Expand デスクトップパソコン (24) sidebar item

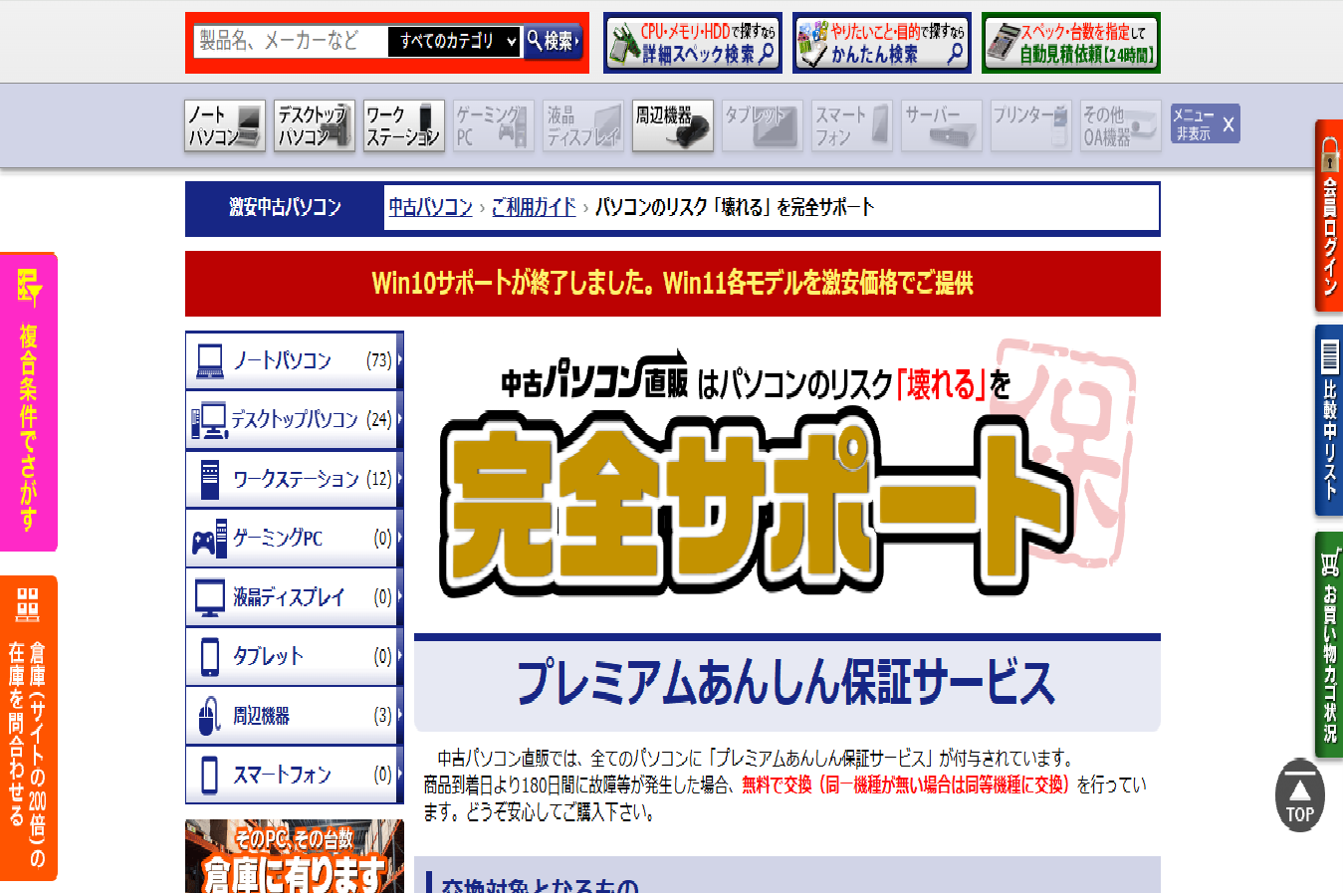point(295,420)
